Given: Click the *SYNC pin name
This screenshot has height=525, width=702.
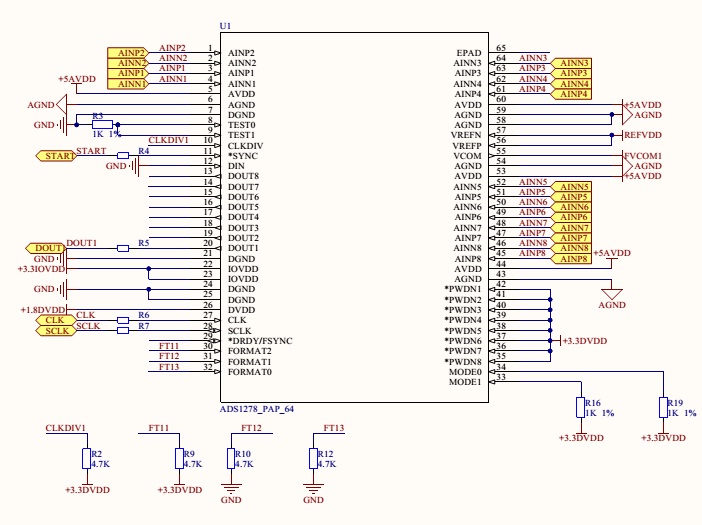Looking at the screenshot, I should pyautogui.click(x=243, y=156).
